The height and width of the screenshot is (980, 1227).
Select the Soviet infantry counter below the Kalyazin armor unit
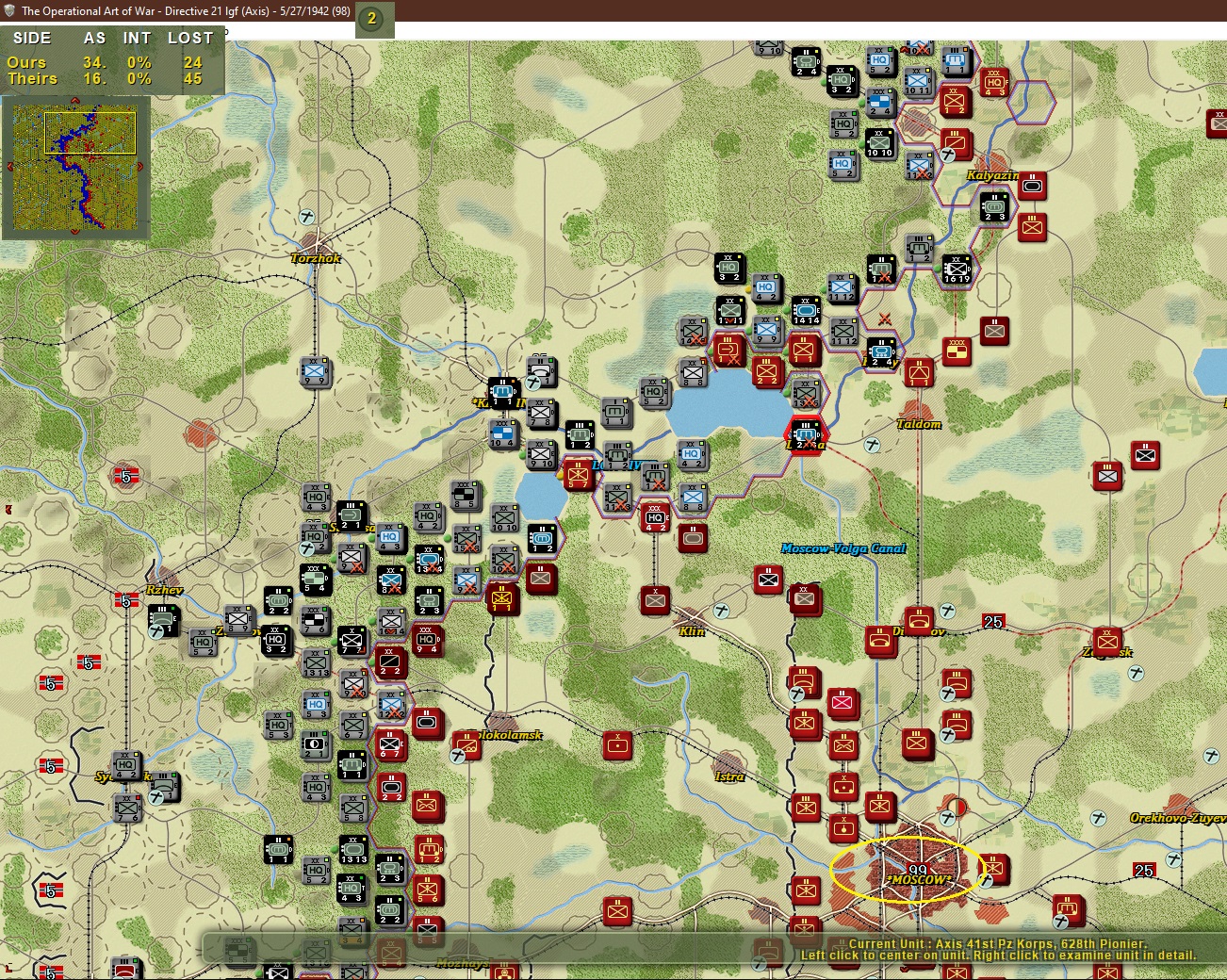(1033, 227)
